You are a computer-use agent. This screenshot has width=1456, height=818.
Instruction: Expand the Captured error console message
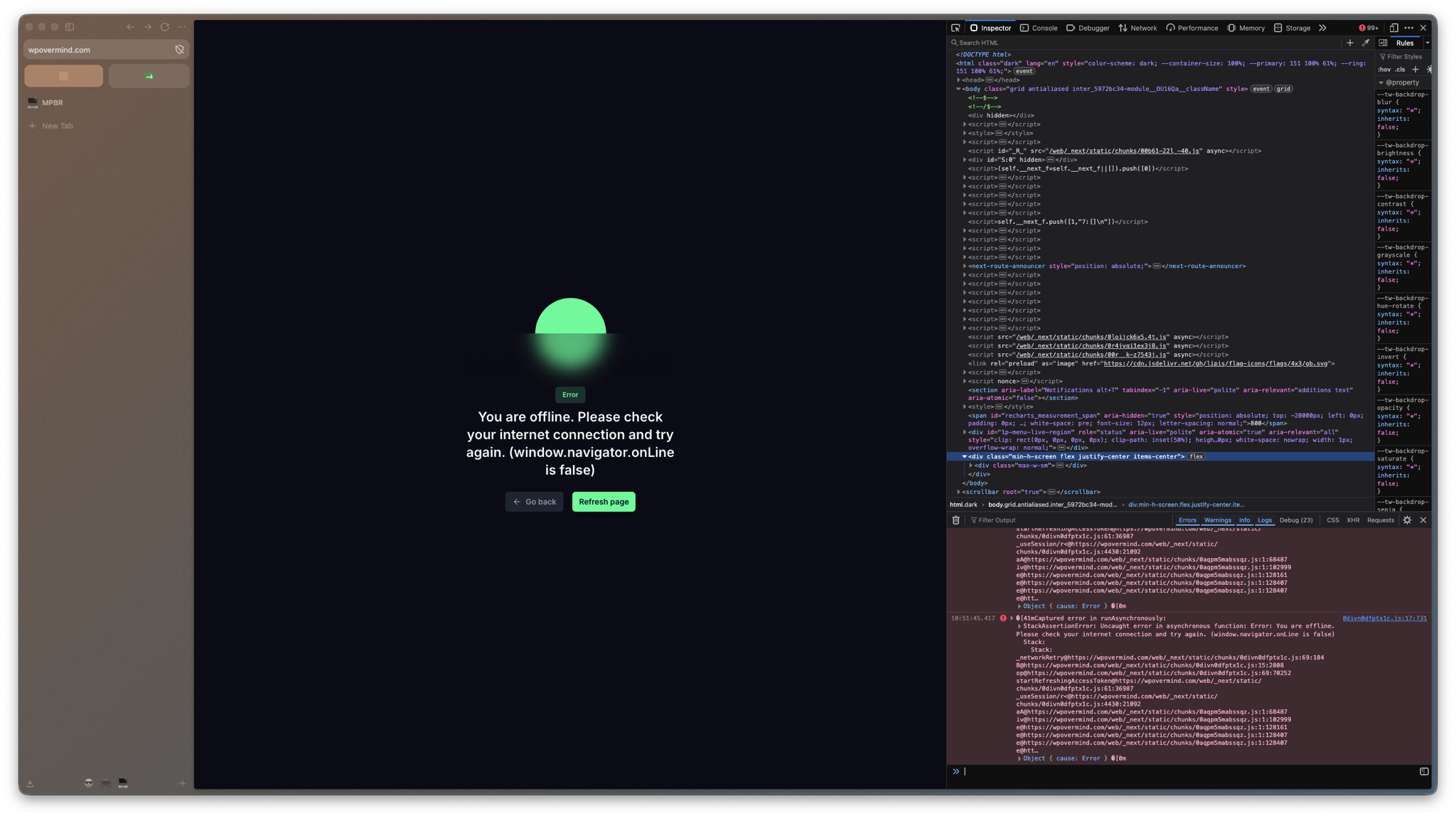pos(1012,618)
